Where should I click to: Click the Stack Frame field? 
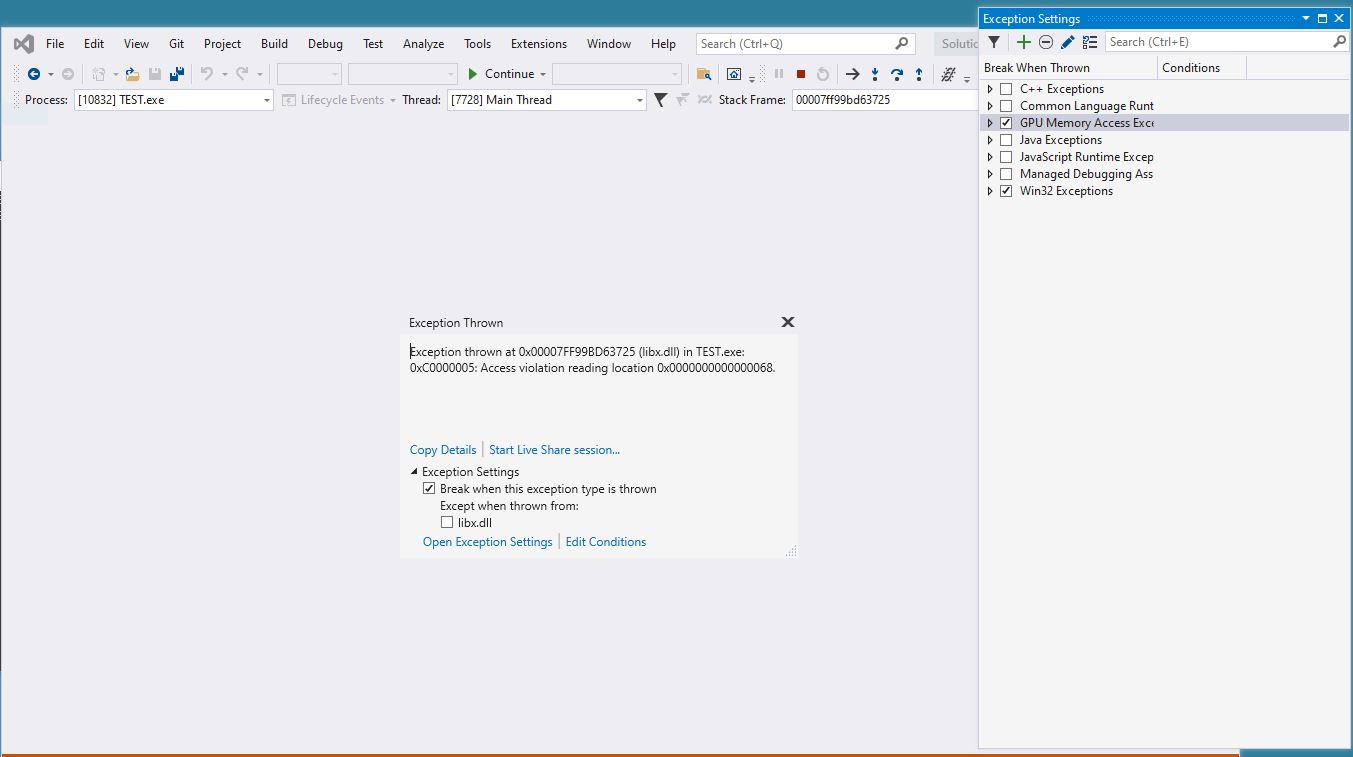(x=885, y=100)
